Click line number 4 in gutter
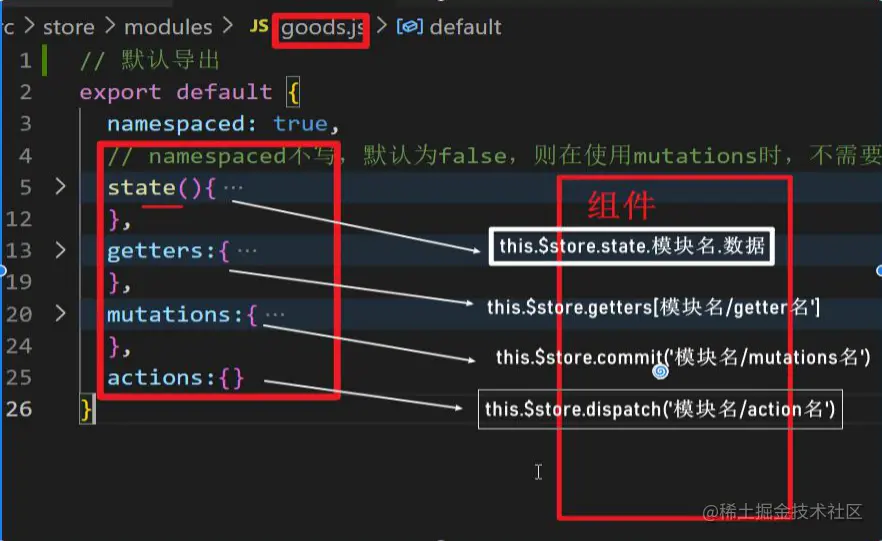Image resolution: width=882 pixels, height=541 pixels. (25, 155)
